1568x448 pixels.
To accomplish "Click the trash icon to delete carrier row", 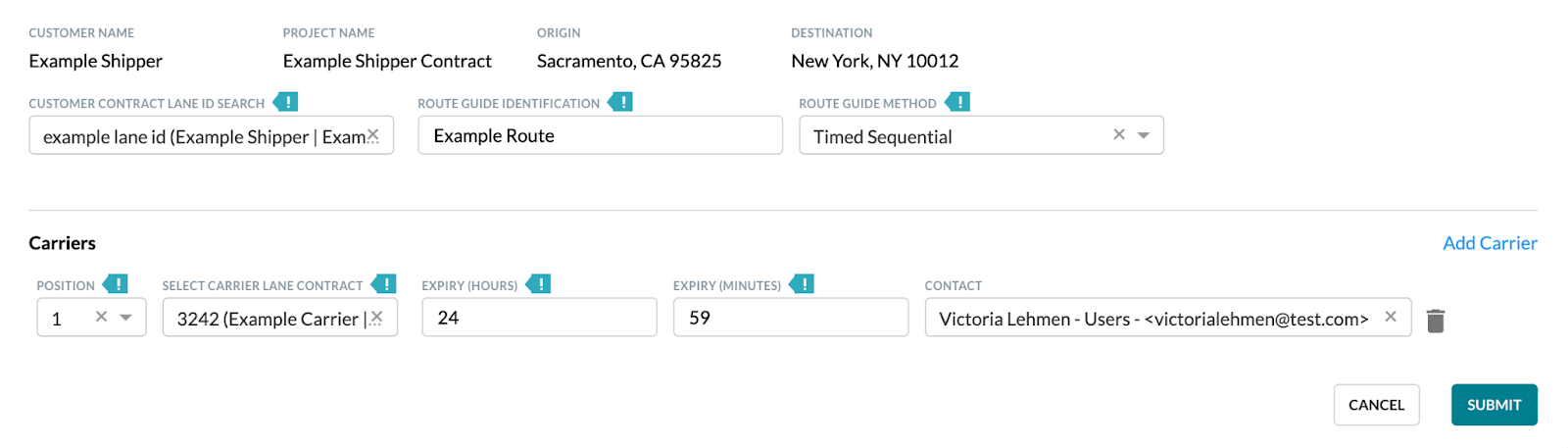I will (x=1435, y=321).
